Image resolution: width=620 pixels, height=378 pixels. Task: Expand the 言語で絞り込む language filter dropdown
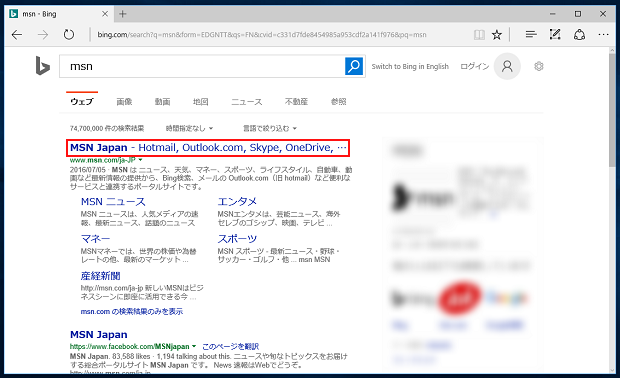coord(270,128)
